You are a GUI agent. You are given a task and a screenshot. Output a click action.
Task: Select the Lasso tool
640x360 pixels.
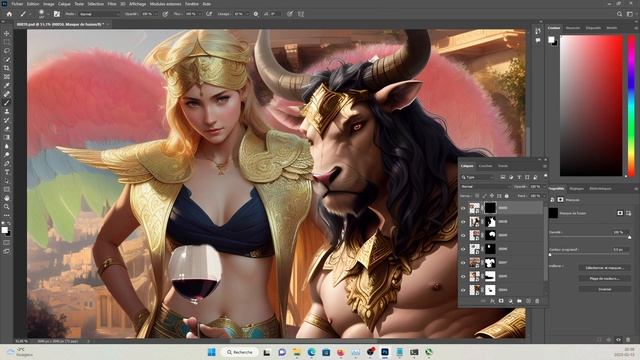(7, 51)
